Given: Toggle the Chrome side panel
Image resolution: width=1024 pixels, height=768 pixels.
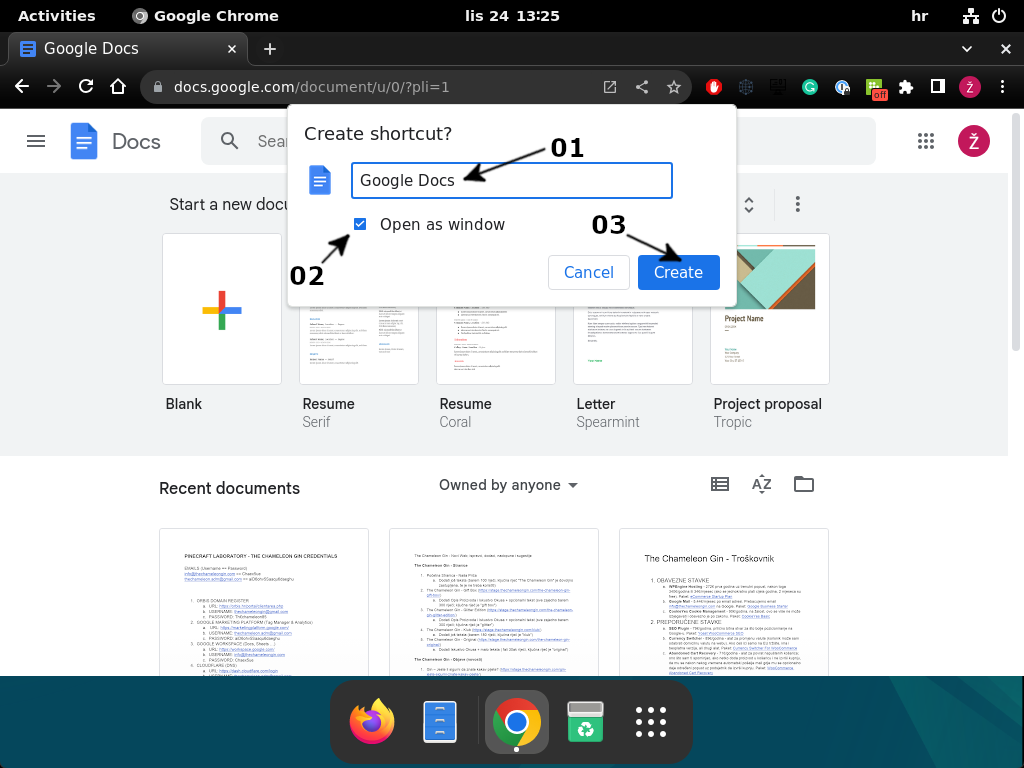Looking at the screenshot, I should (x=938, y=87).
